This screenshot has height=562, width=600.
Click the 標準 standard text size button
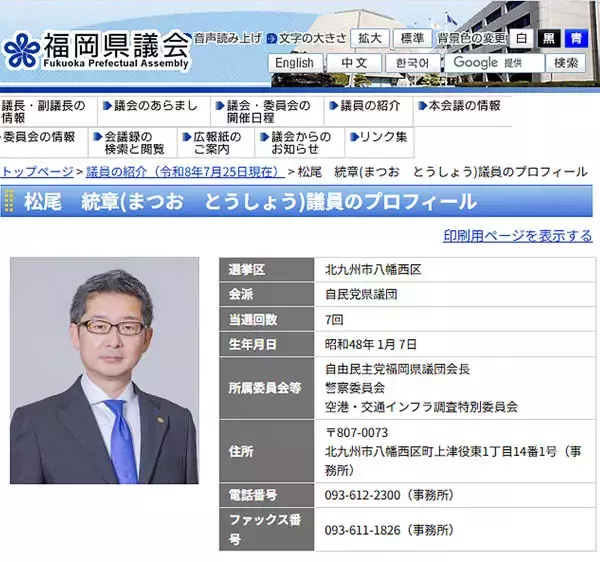click(412, 38)
